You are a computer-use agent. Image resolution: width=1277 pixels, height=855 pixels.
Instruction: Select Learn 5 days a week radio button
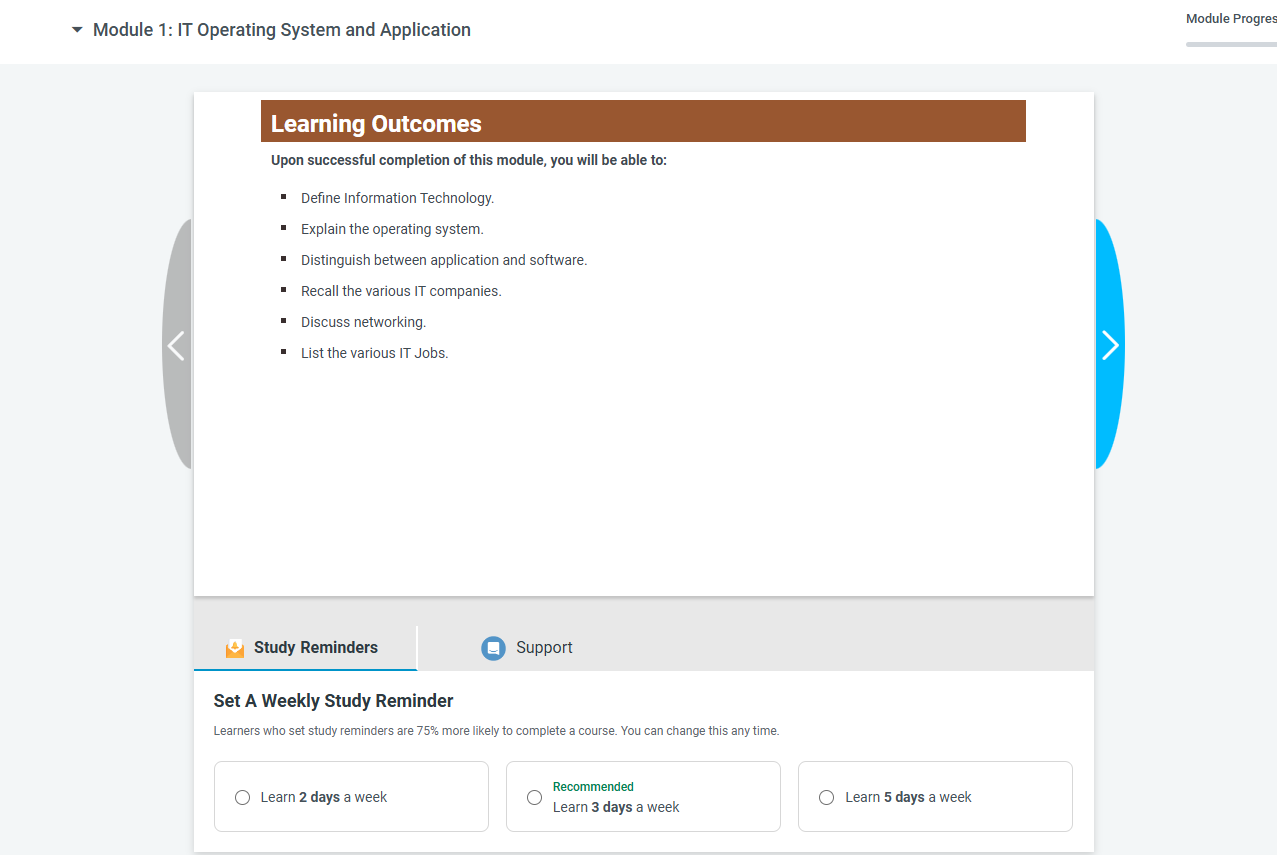pos(826,797)
